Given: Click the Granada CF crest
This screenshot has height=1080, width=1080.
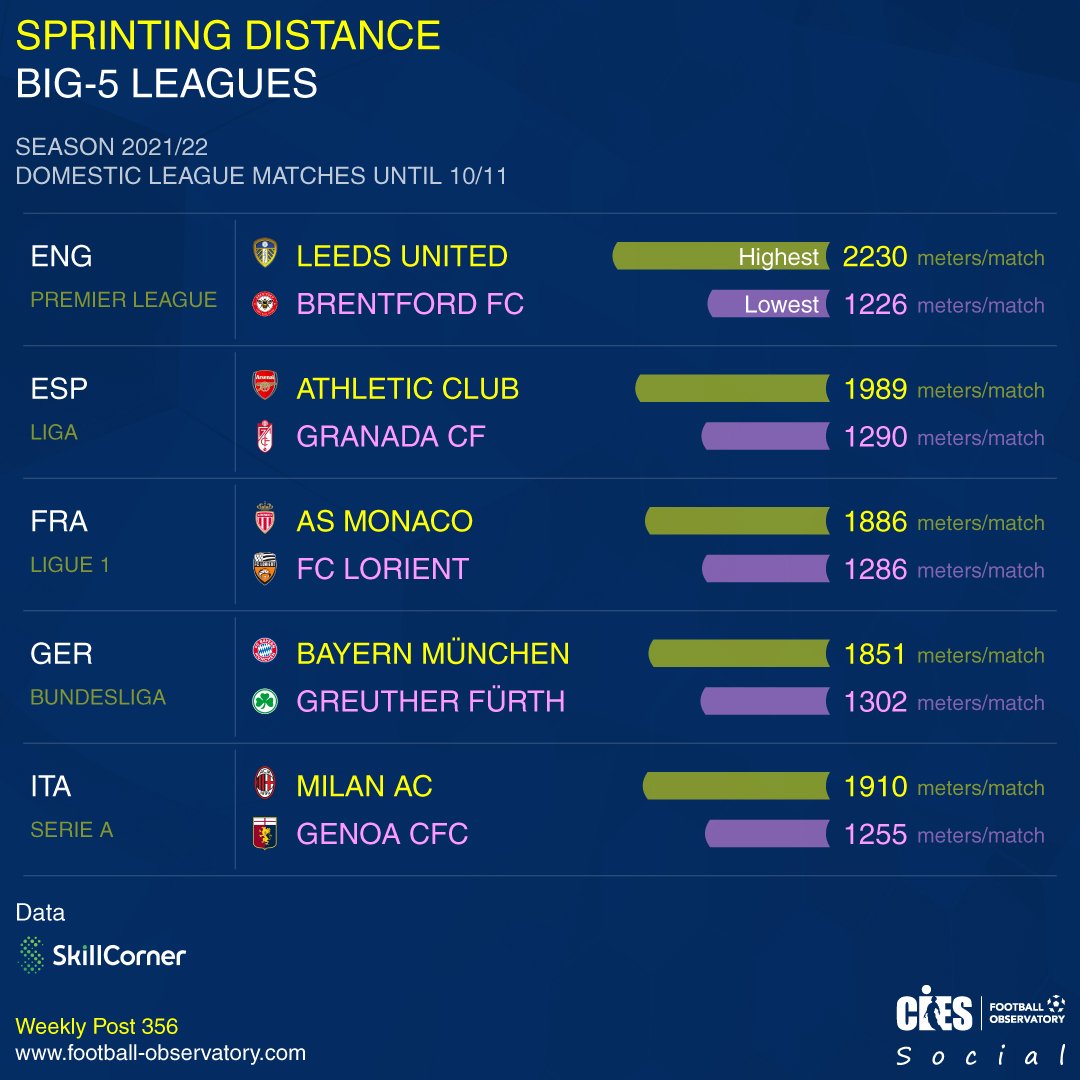Looking at the screenshot, I should (x=264, y=436).
